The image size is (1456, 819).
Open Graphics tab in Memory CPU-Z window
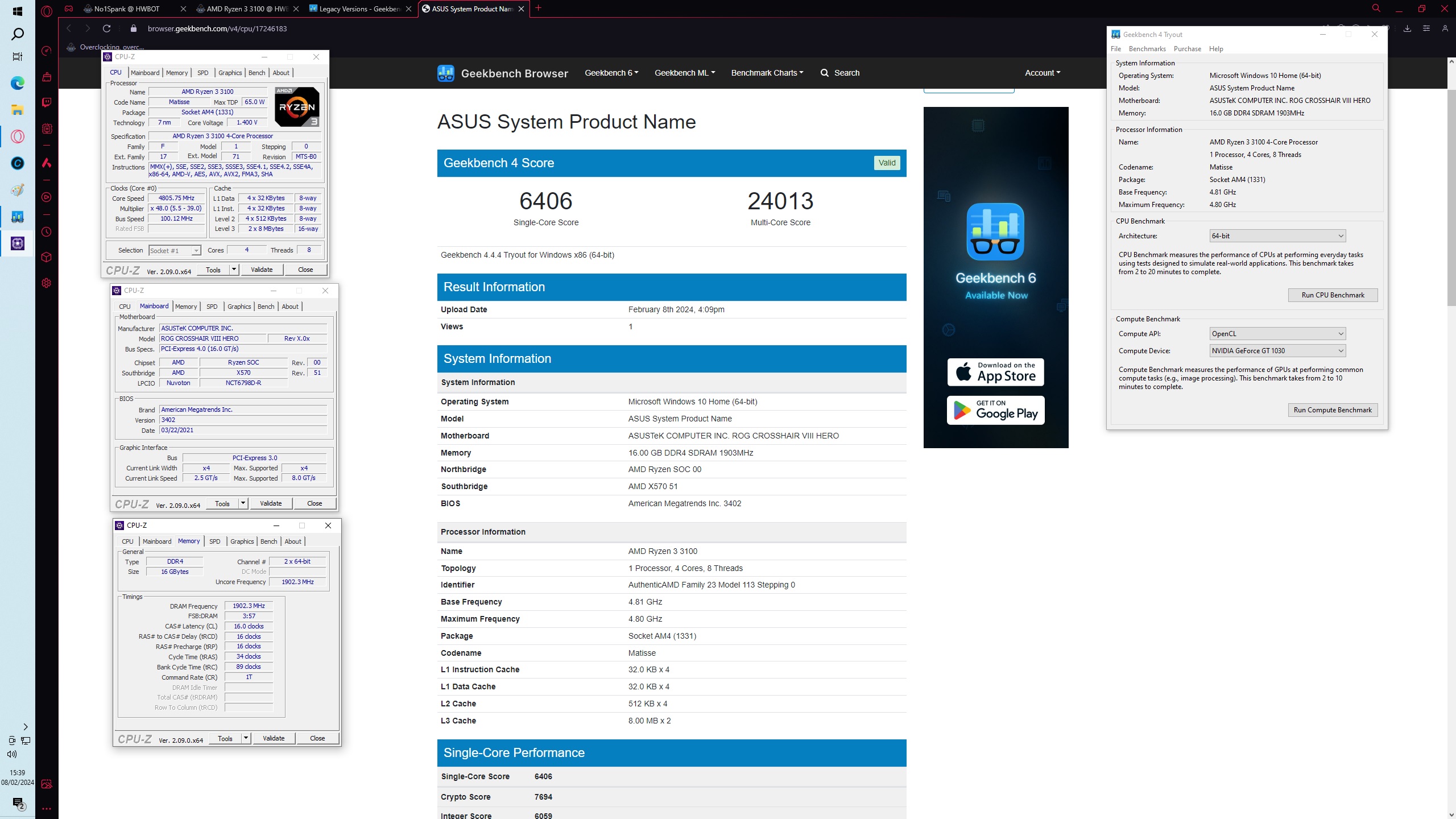point(242,541)
